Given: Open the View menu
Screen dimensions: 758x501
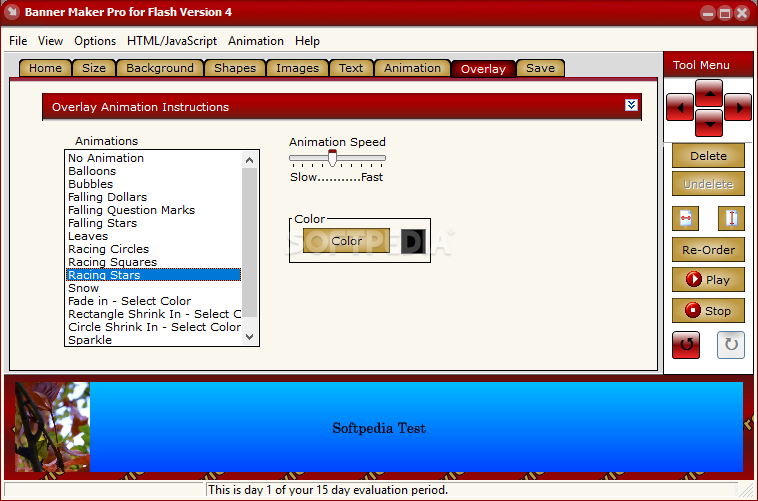Looking at the screenshot, I should coord(50,41).
